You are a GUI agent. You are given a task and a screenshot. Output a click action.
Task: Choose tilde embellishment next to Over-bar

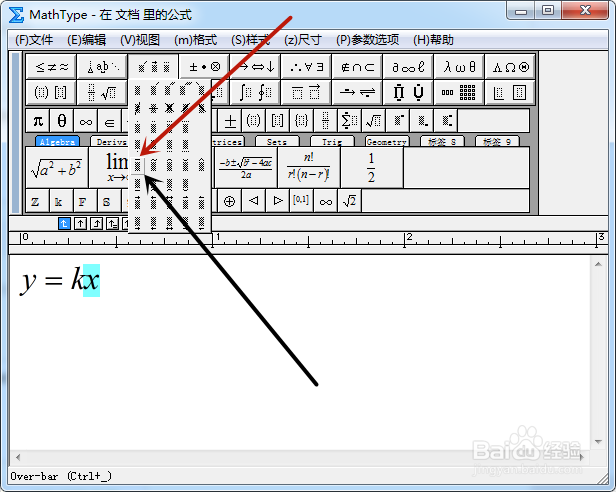tap(154, 165)
